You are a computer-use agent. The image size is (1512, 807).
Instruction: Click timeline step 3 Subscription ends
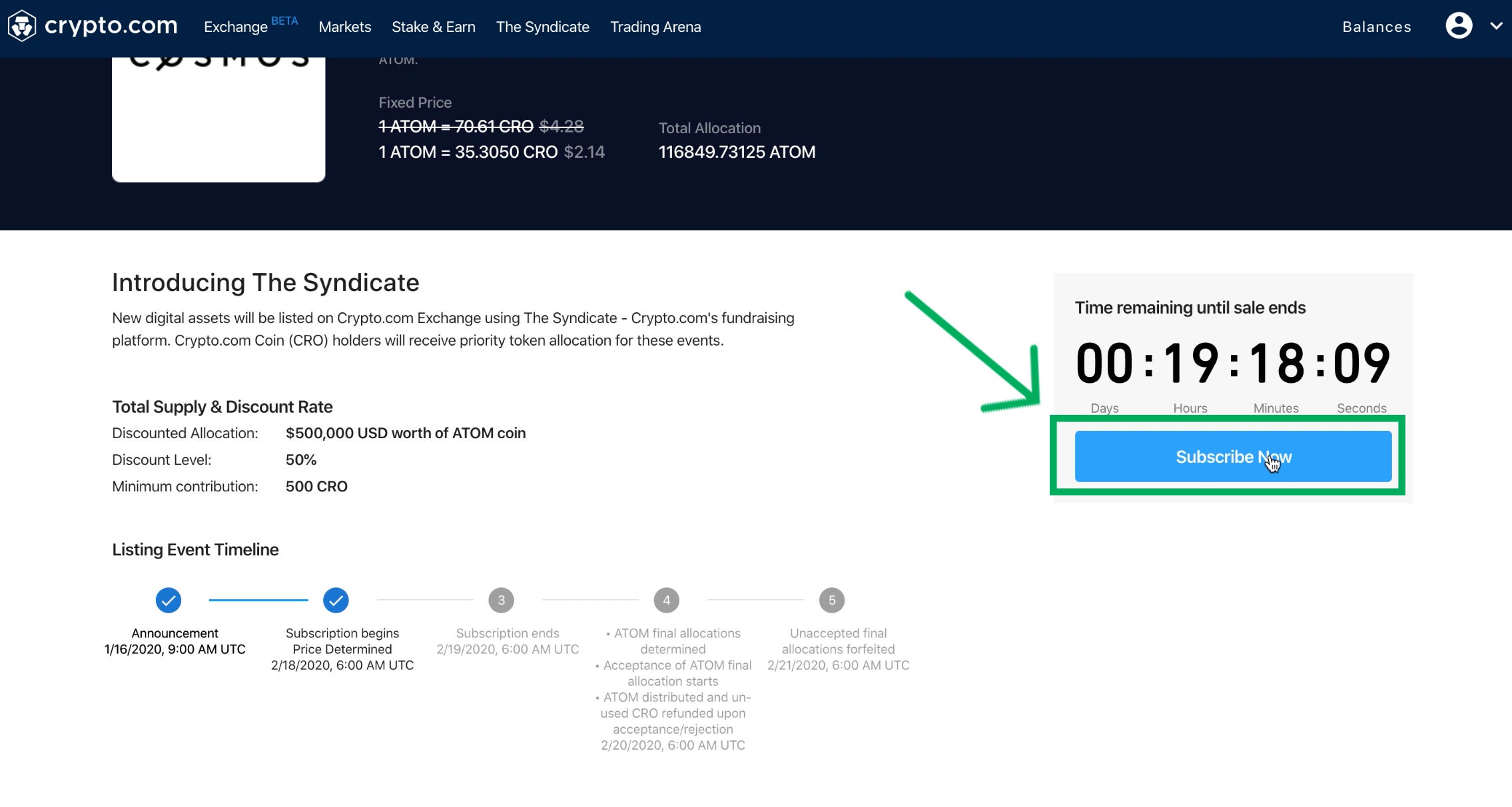coord(501,600)
